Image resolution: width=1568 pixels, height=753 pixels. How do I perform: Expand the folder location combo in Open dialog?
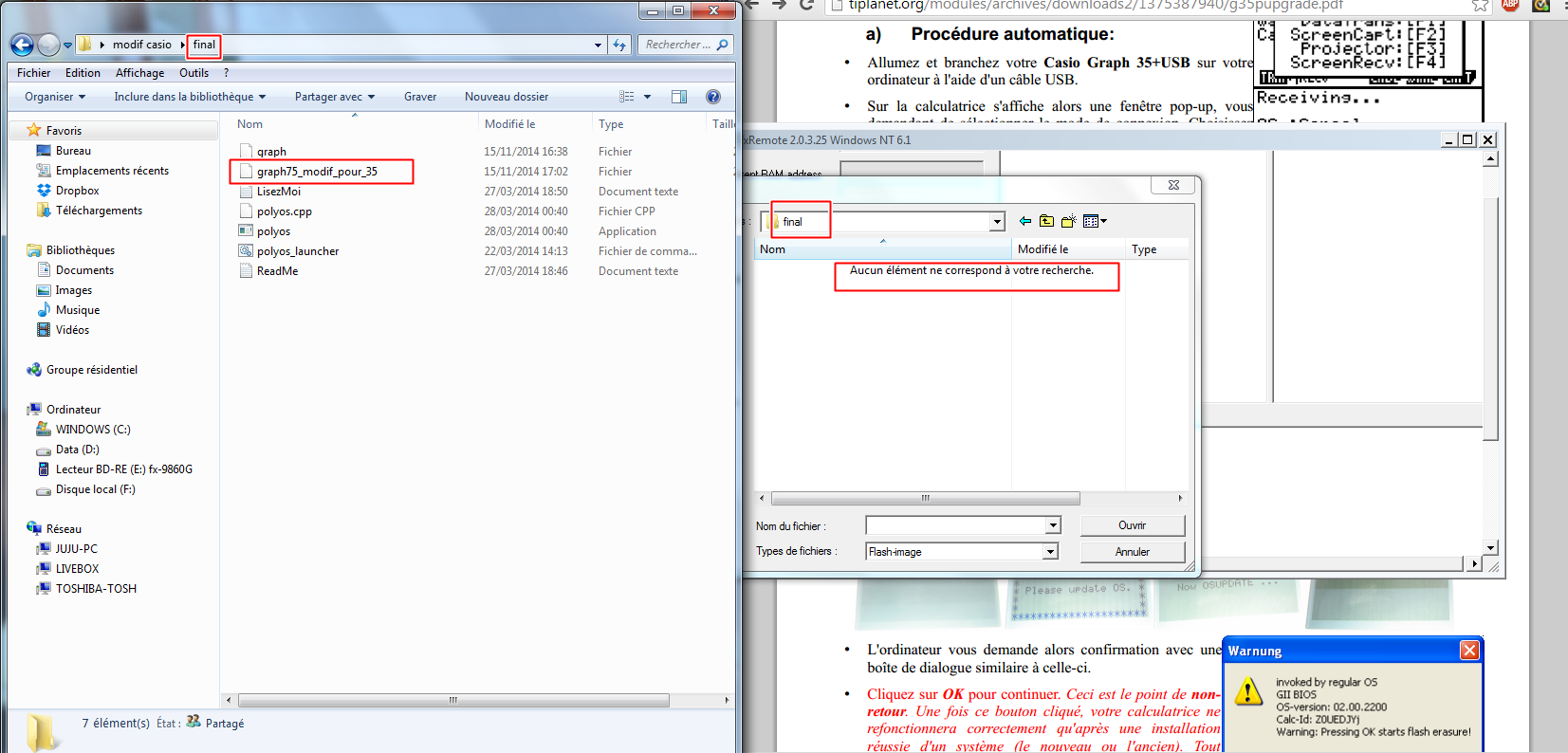tap(997, 222)
